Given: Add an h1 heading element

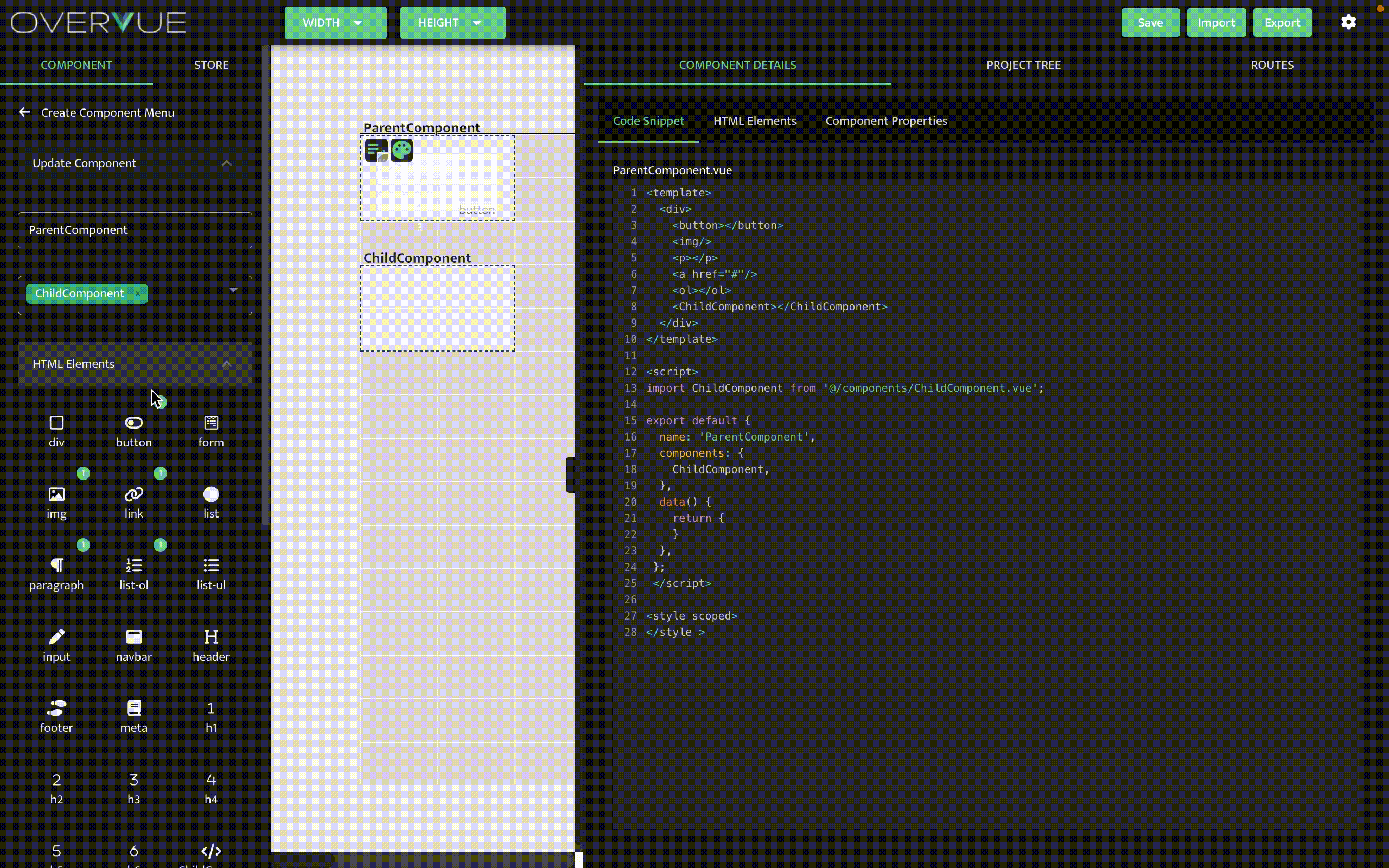Looking at the screenshot, I should 211,717.
